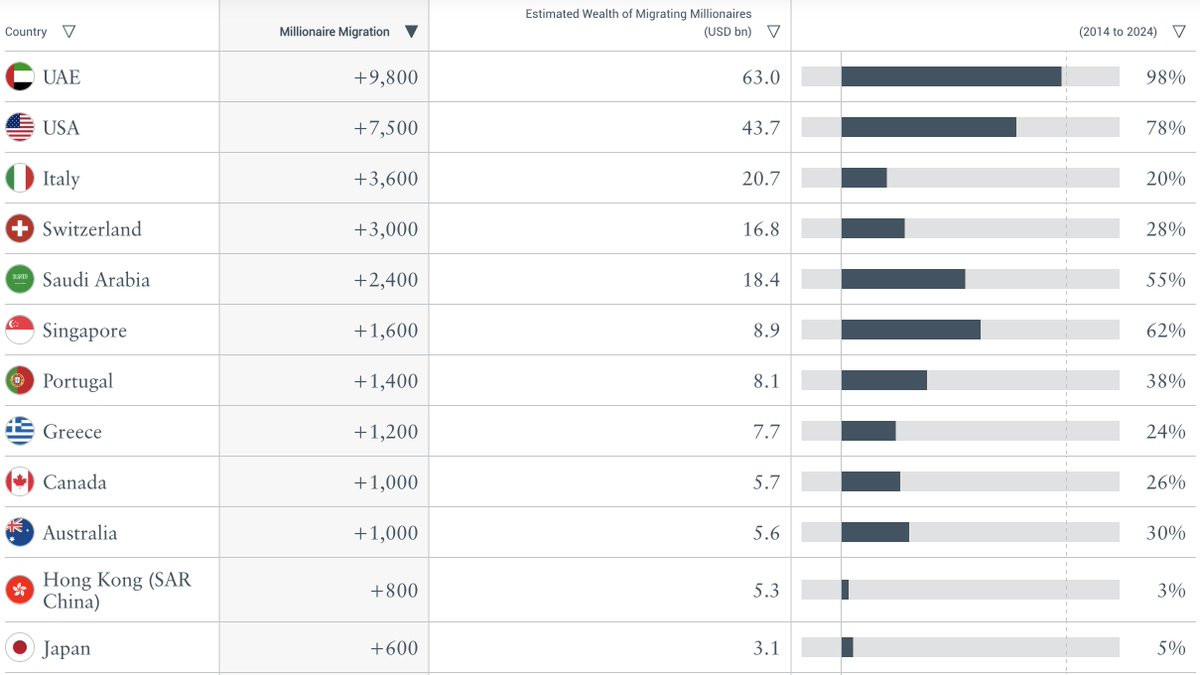Click the Singapore flag icon
This screenshot has width=1200, height=675.
click(x=20, y=330)
